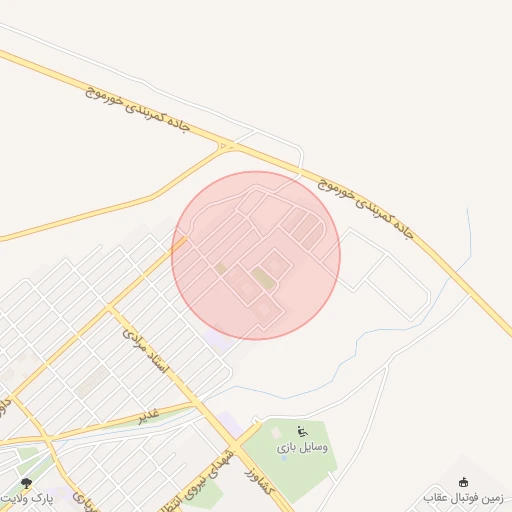
Task: Click the gray striped block in the street grid
Action: coord(92,382)
